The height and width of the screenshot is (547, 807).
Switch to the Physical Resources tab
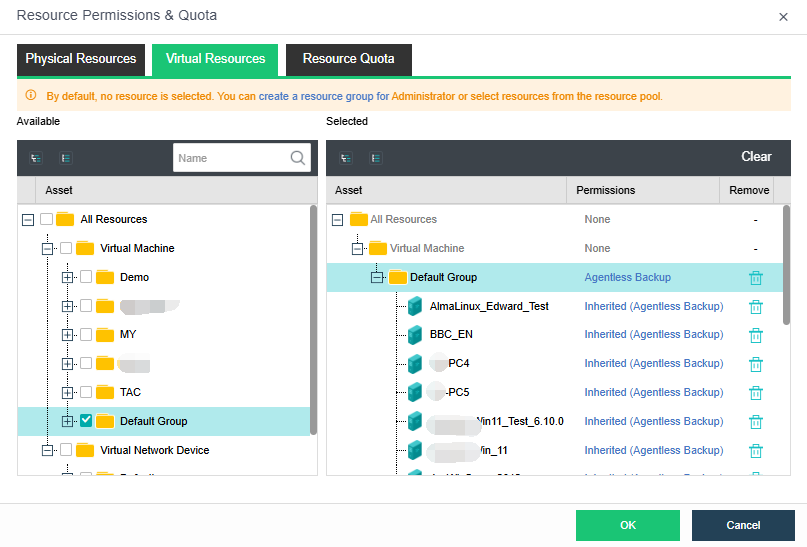coord(81,59)
